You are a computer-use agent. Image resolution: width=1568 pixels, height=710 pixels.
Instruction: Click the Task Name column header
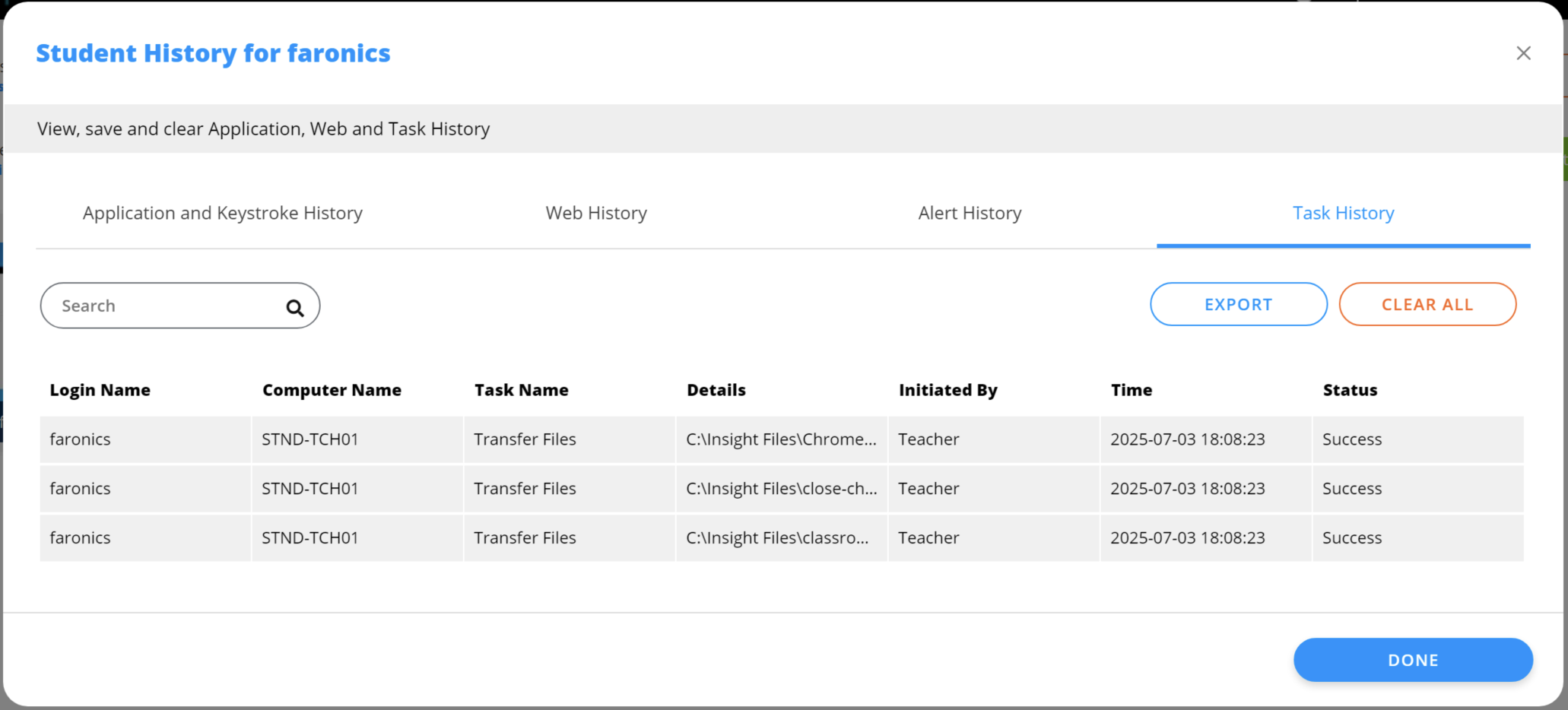pyautogui.click(x=521, y=390)
